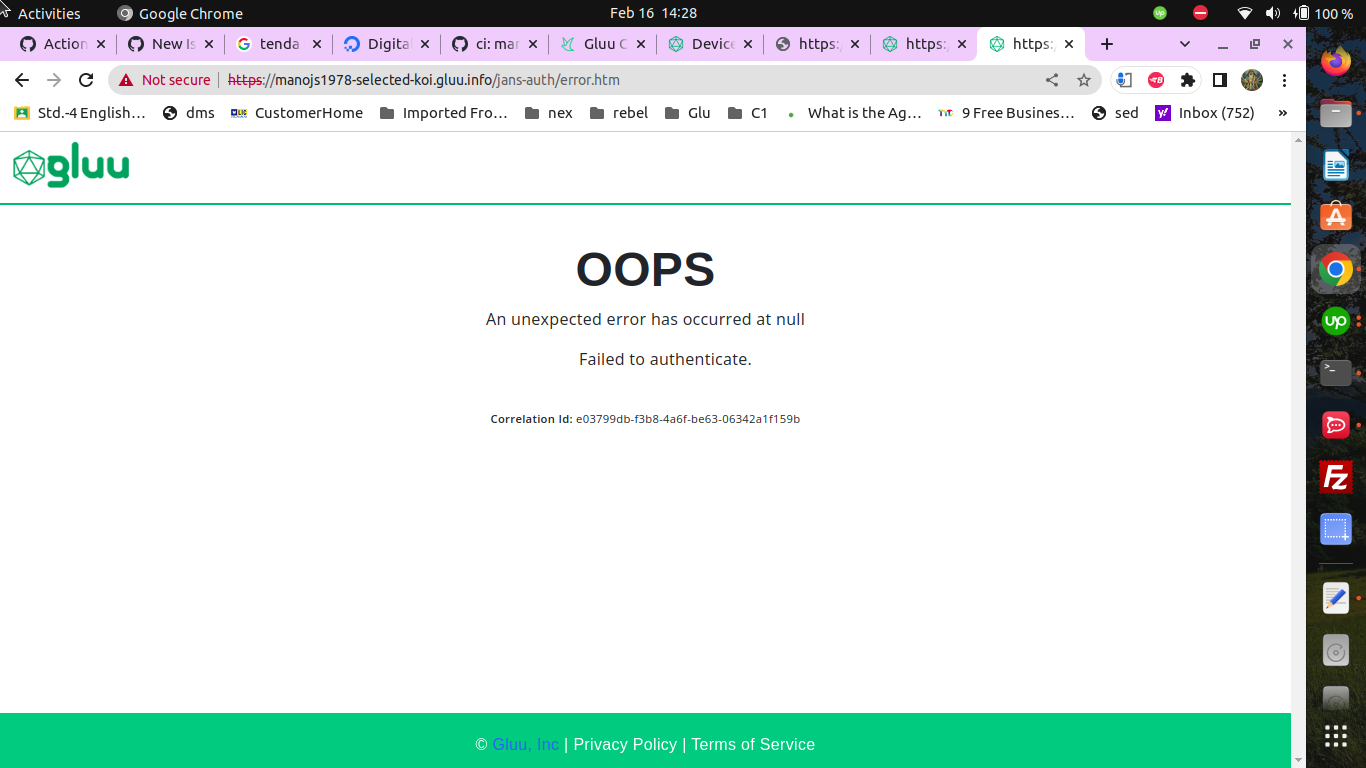Click the Not secure warning indicator
Viewport: 1366px width, 768px height.
163,79
